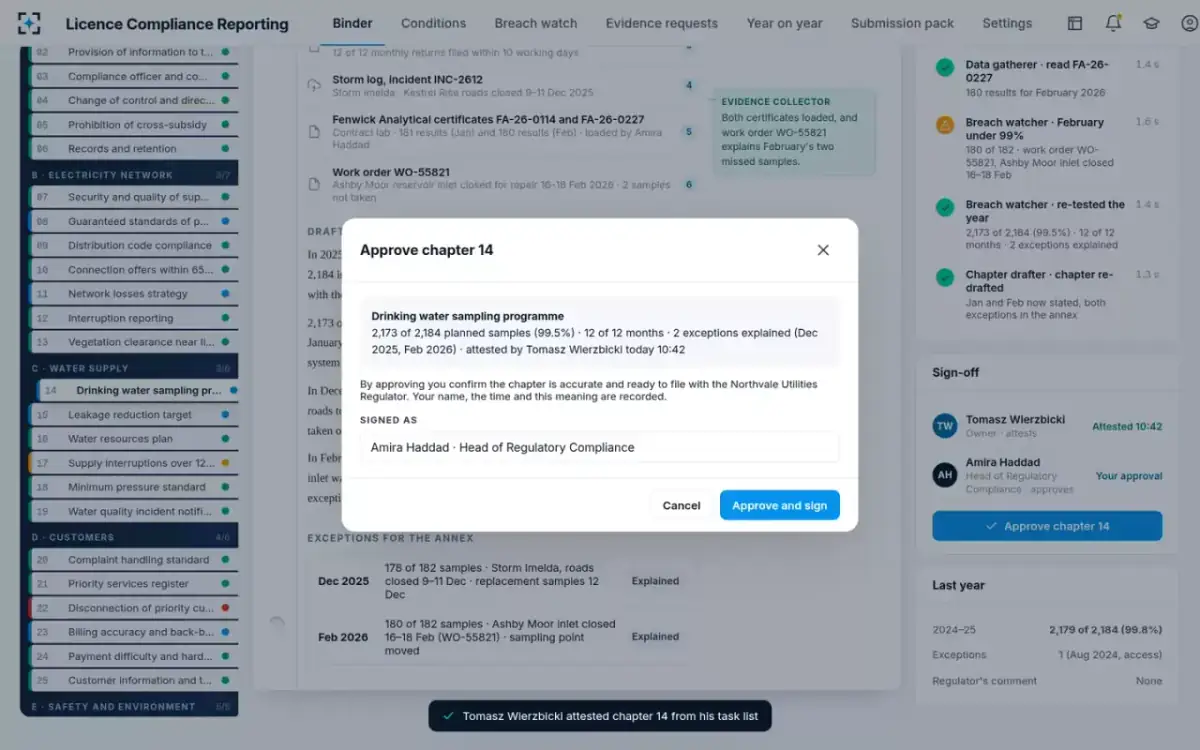Open the Year on year tab
This screenshot has height=750, width=1200.
point(784,23)
